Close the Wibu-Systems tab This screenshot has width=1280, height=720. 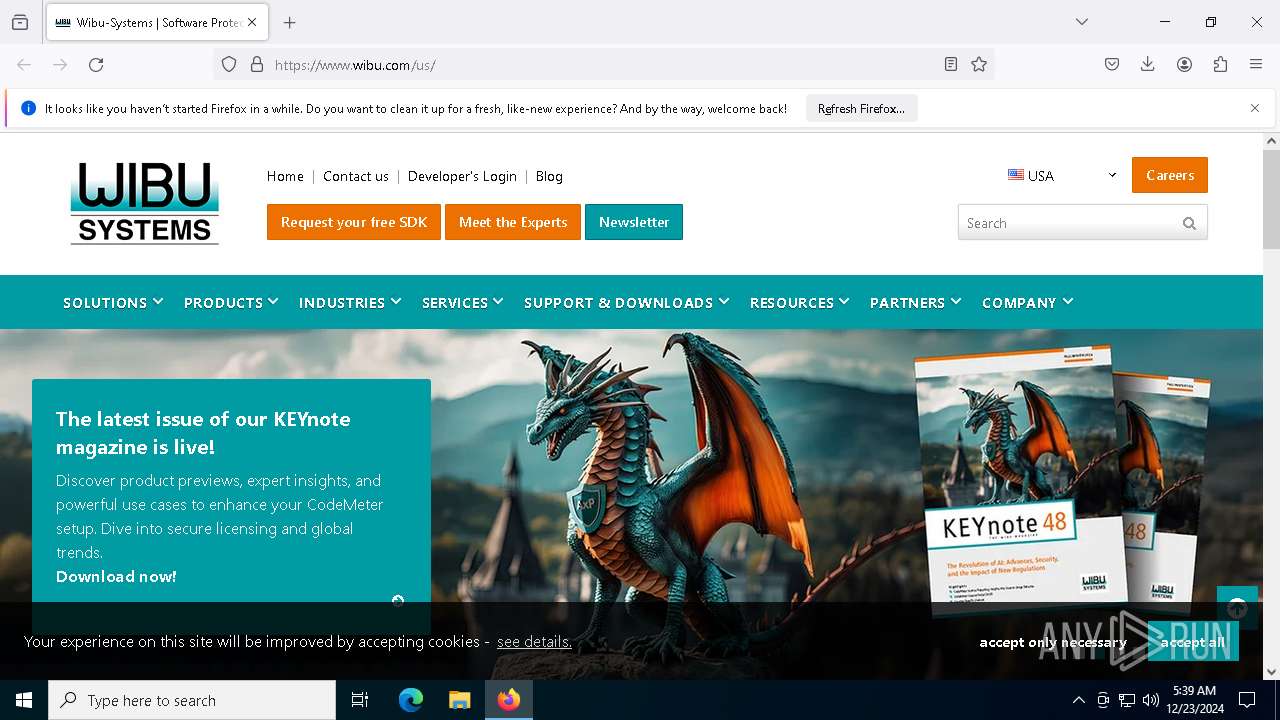pyautogui.click(x=252, y=22)
